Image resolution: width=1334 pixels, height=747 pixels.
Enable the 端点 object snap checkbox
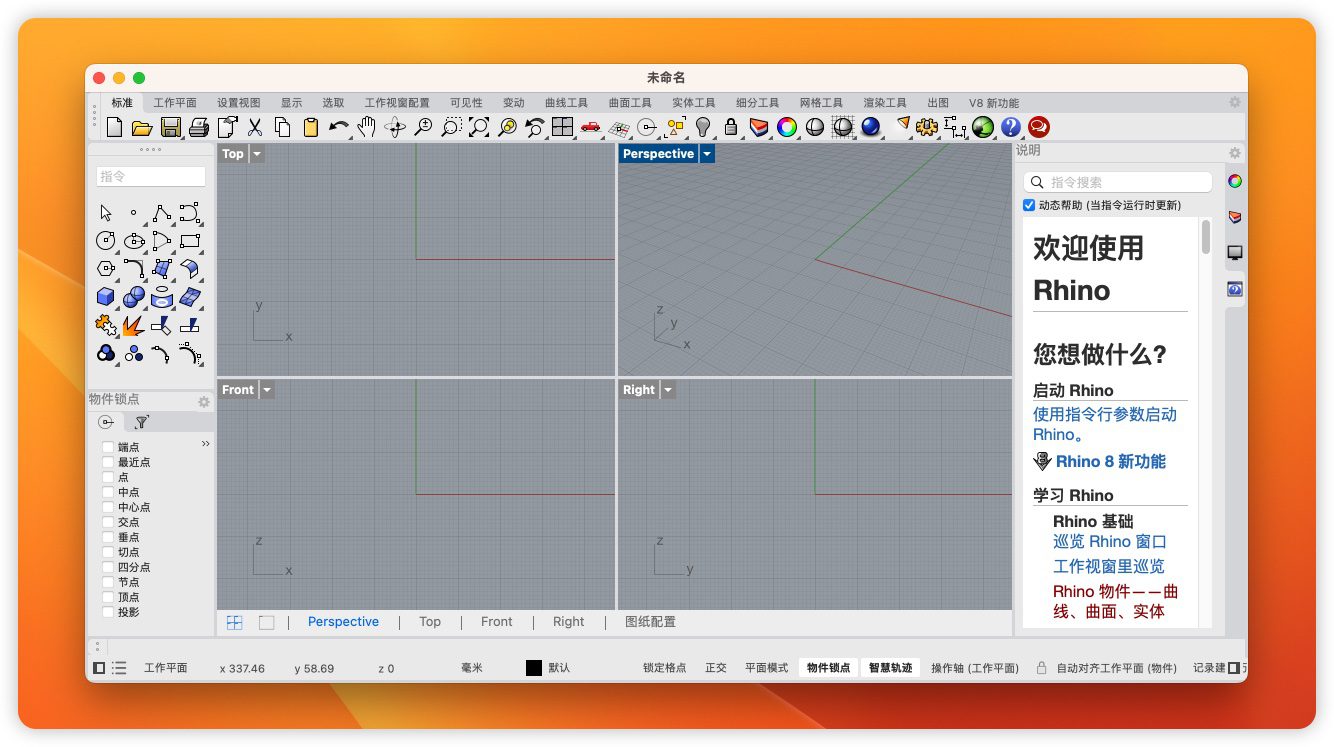point(109,447)
